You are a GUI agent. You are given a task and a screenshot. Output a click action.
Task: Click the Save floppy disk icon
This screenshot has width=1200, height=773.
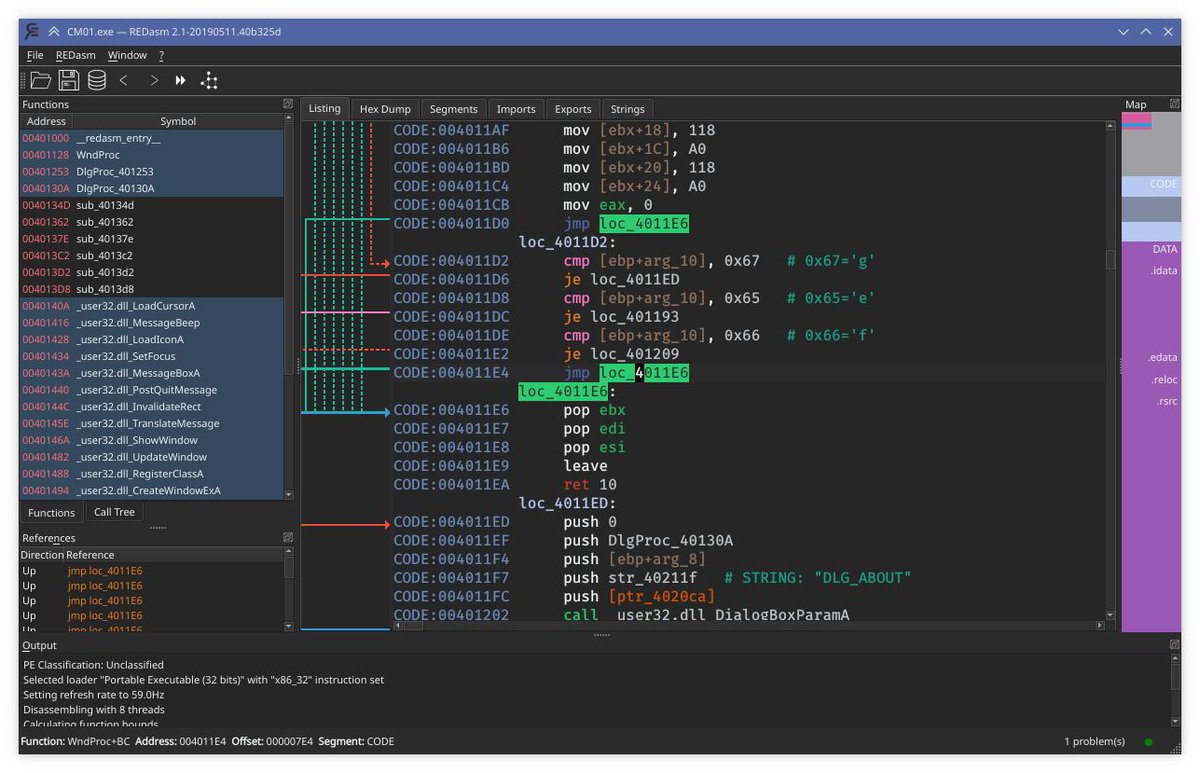tap(68, 80)
